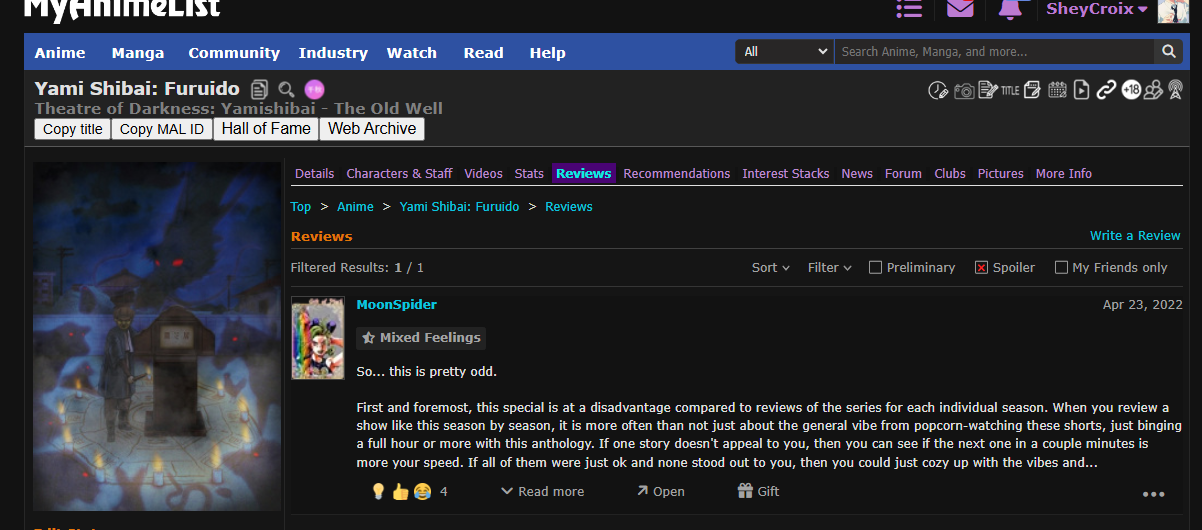Click the review reaction emoji icons
Screen dimensions: 1202x530
pyautogui.click(x=400, y=492)
